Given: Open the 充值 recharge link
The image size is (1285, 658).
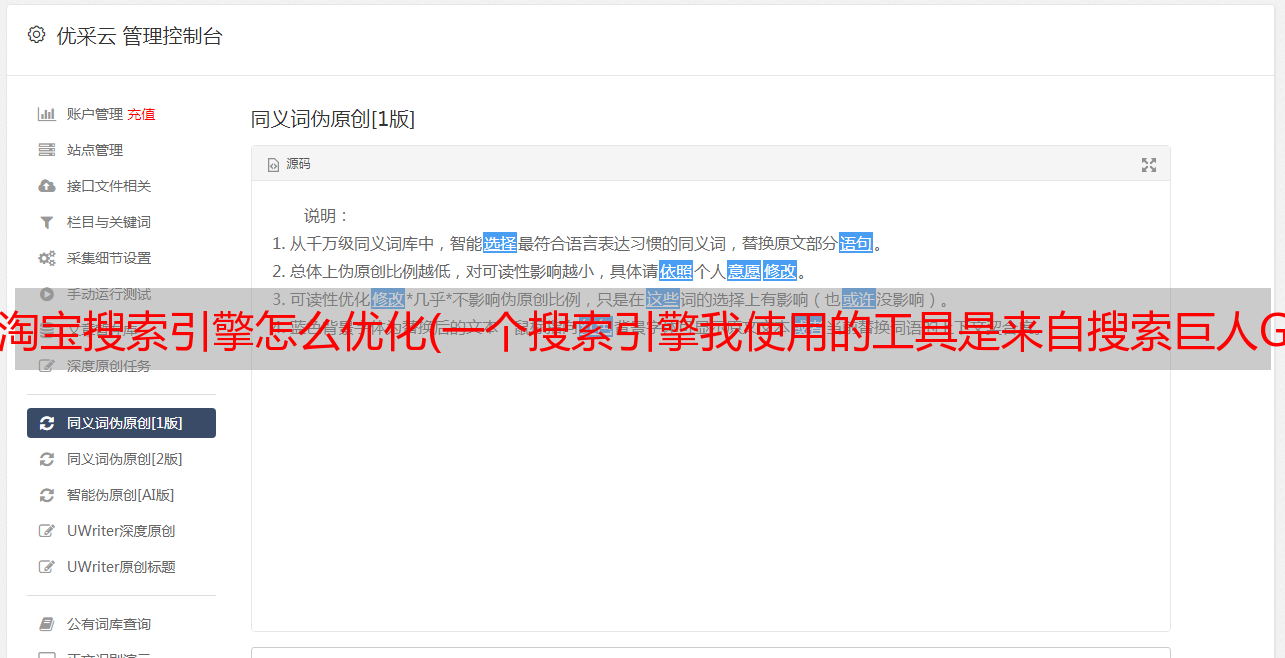Looking at the screenshot, I should click(x=141, y=114).
